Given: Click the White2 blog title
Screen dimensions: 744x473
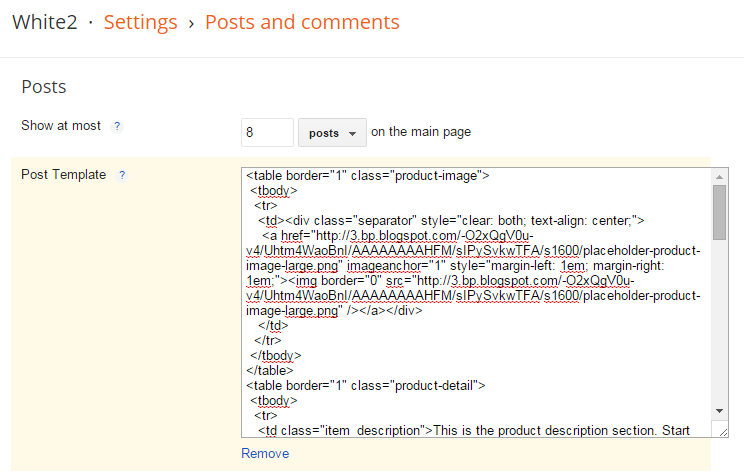Looking at the screenshot, I should coord(44,22).
